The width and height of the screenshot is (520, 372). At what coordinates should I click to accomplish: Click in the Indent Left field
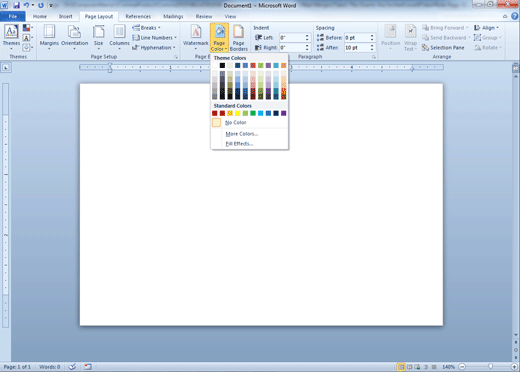[292, 38]
